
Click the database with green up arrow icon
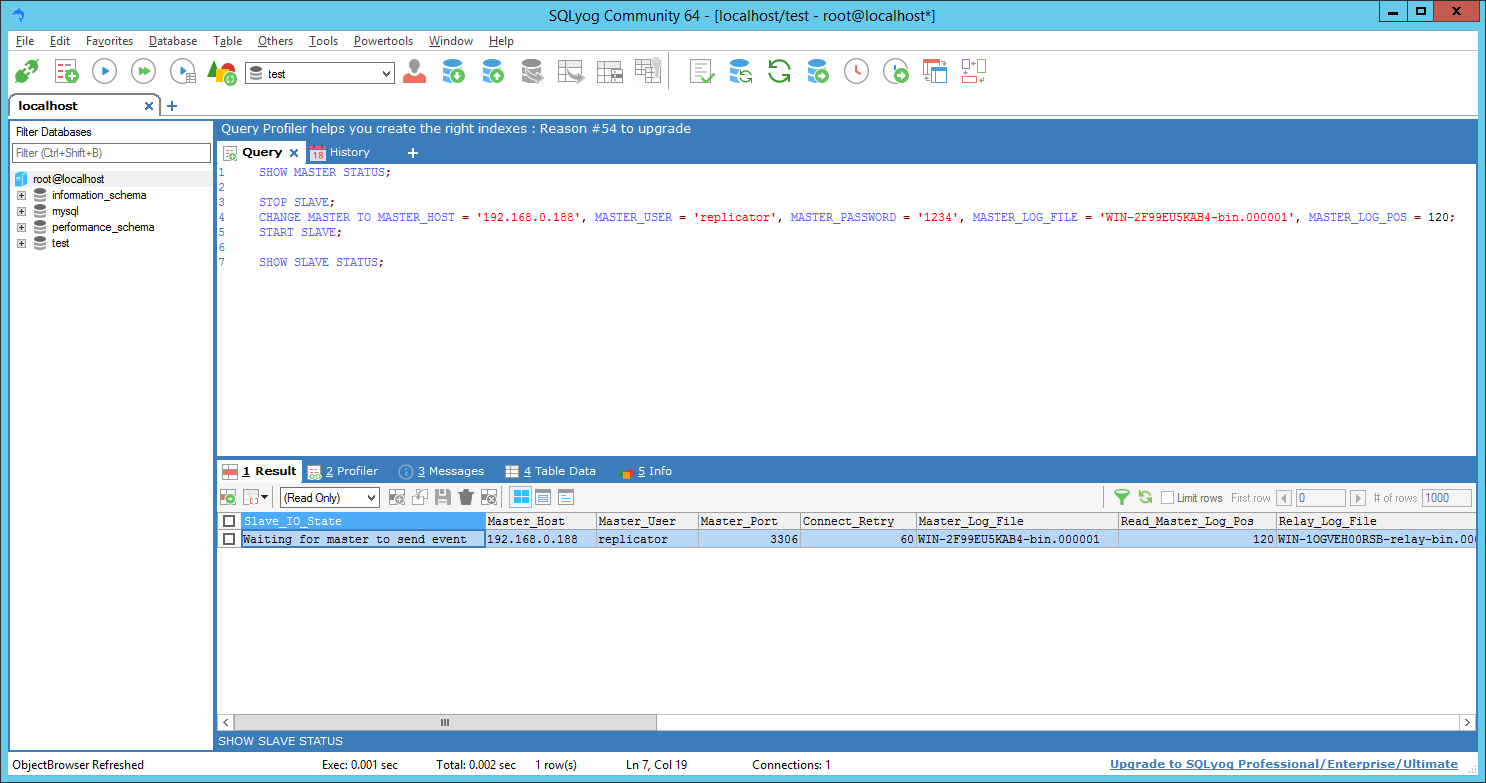tap(492, 72)
